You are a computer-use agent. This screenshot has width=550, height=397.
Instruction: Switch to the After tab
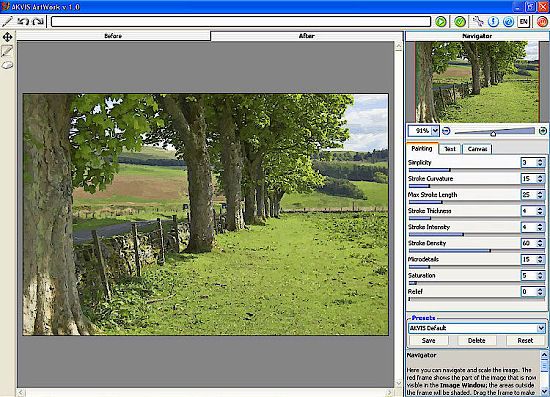pos(307,36)
